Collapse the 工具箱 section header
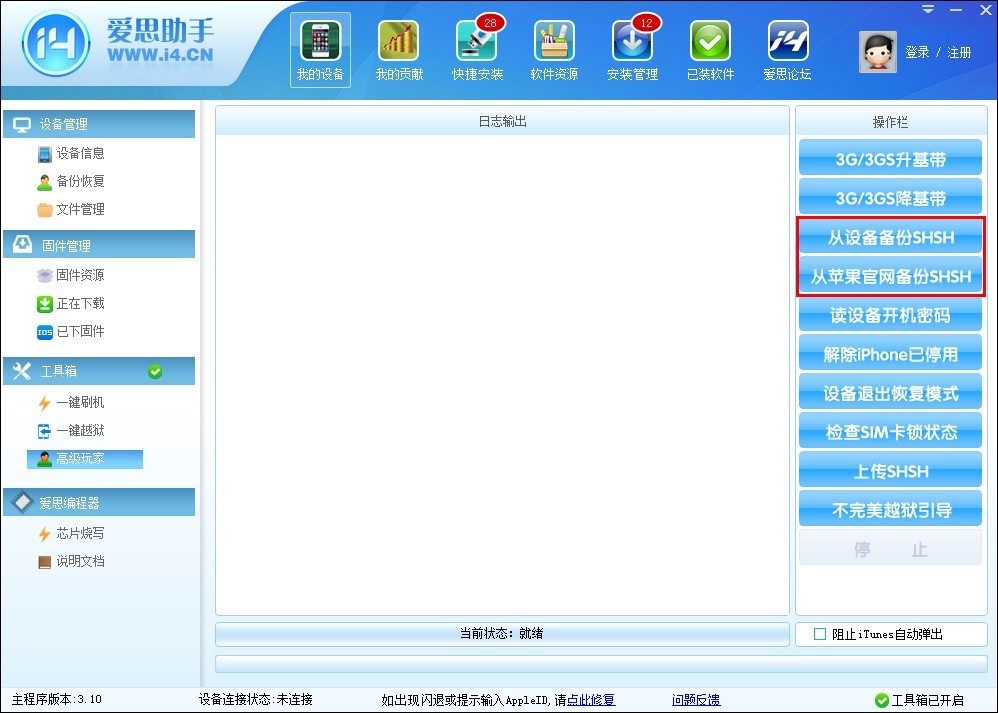The width and height of the screenshot is (998, 713). click(x=99, y=371)
